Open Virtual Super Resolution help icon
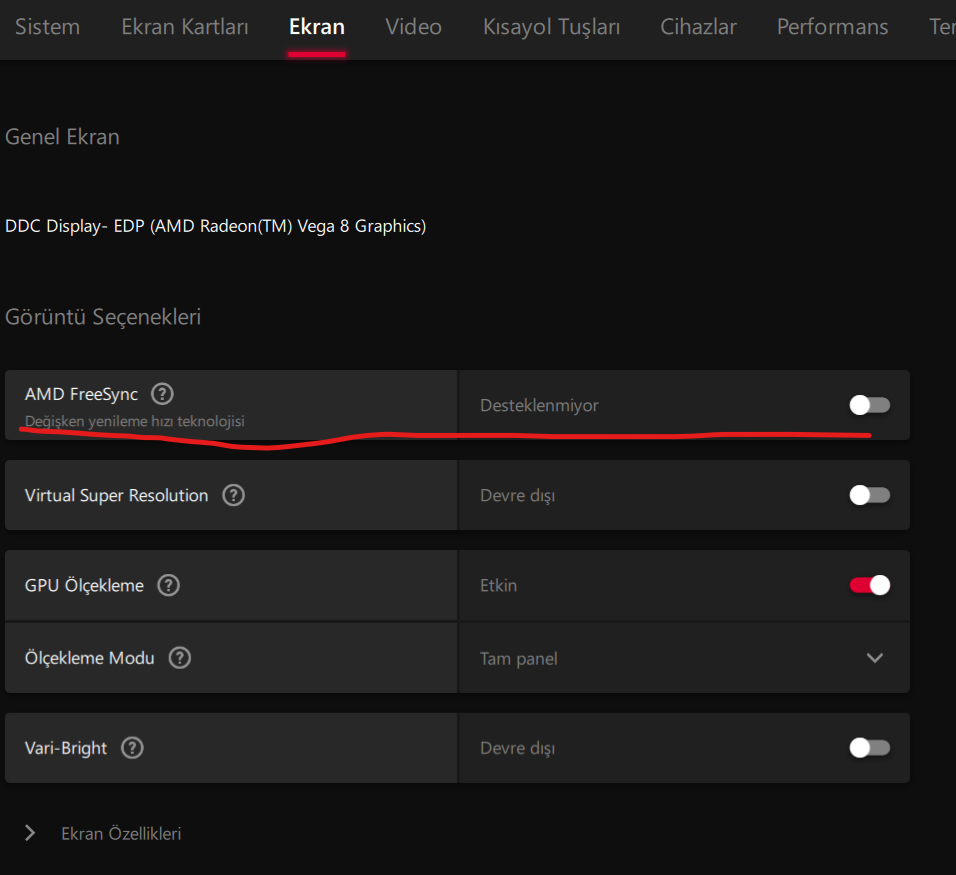Viewport: 956px width, 875px height. tap(234, 495)
